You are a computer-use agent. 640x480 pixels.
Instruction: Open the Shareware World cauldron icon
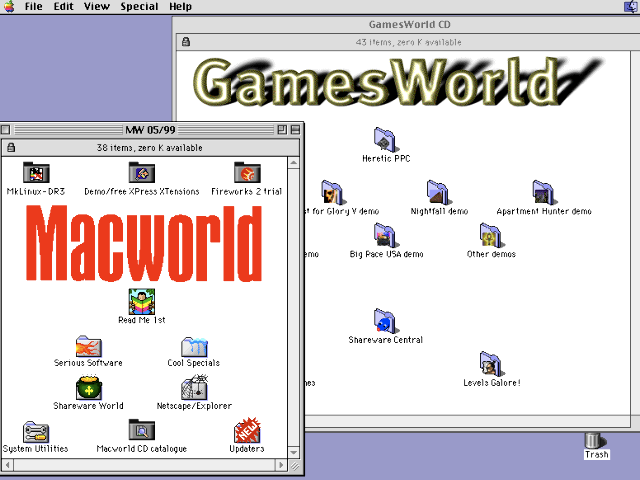coord(89,387)
